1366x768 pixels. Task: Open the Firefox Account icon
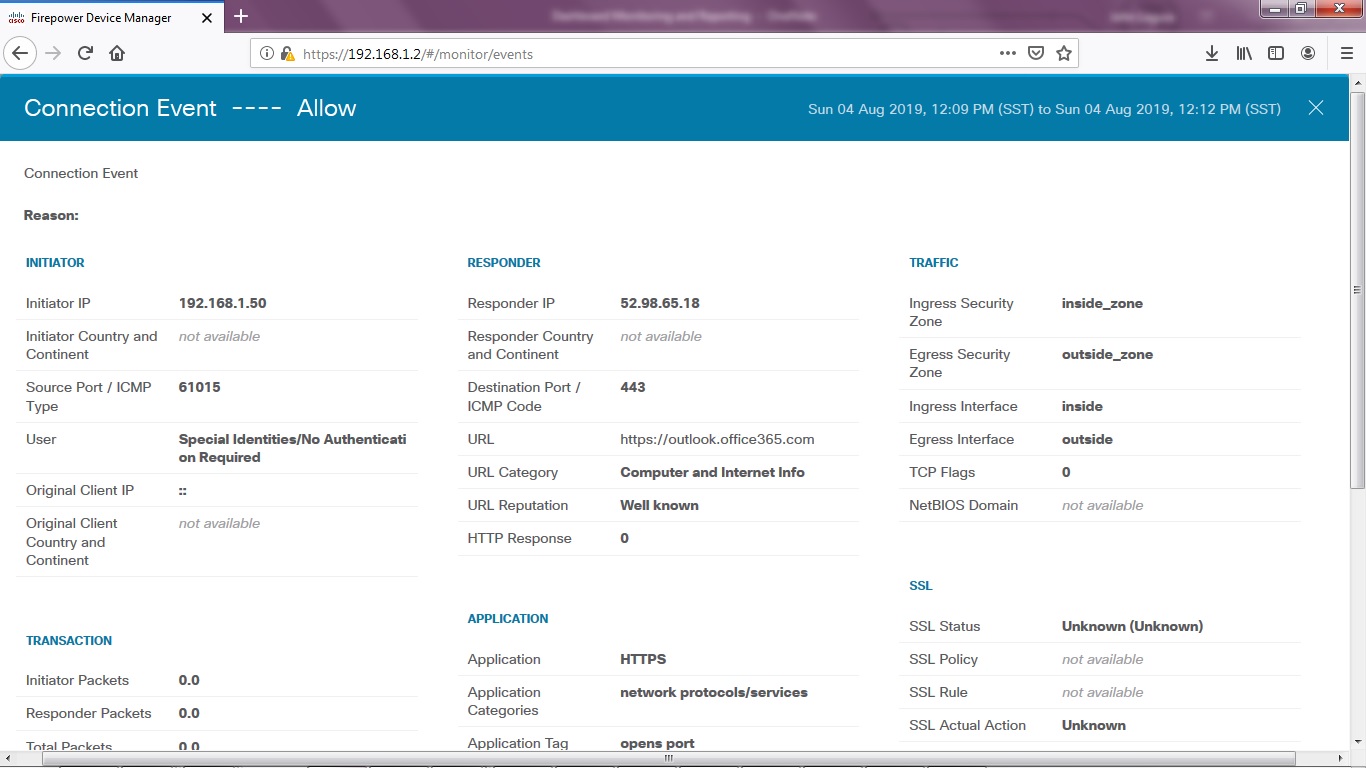point(1308,52)
